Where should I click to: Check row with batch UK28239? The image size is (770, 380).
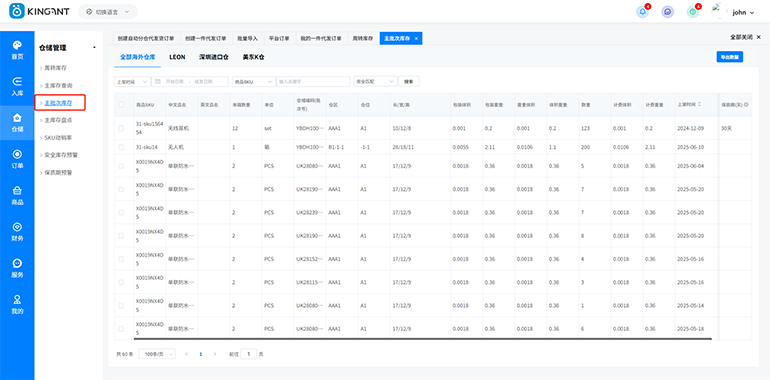tap(121, 213)
